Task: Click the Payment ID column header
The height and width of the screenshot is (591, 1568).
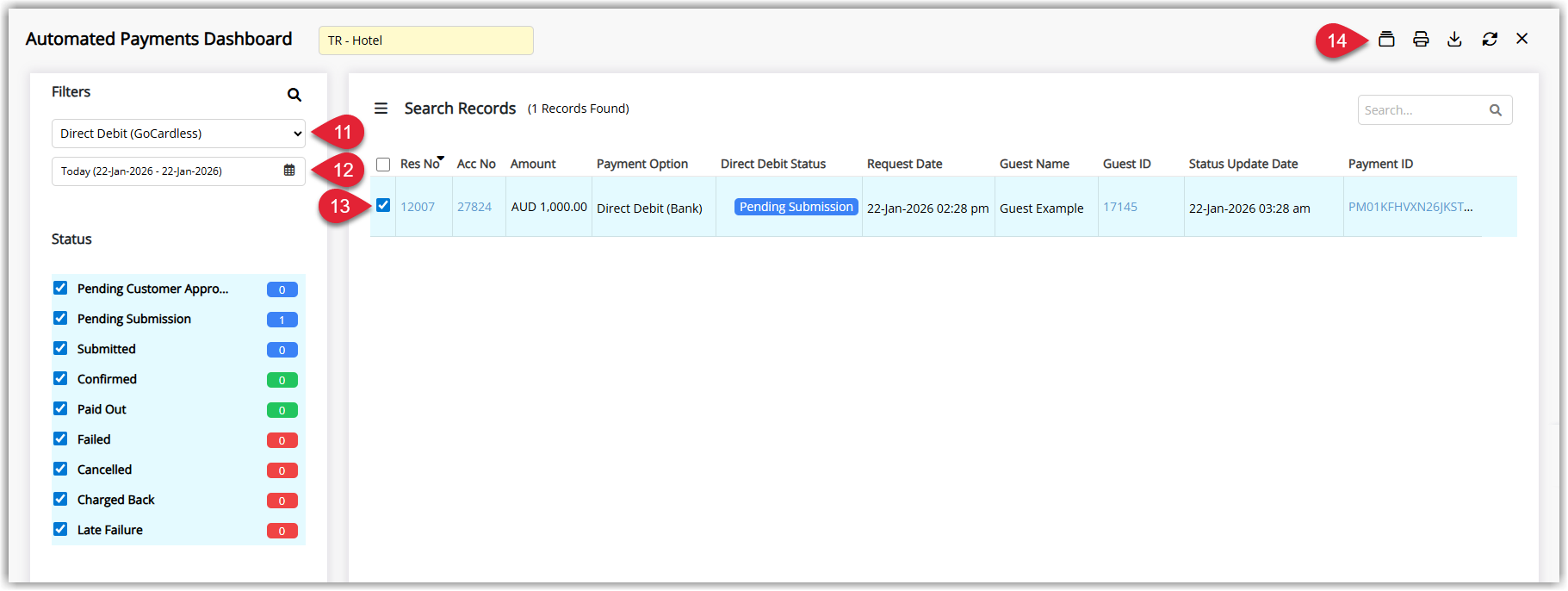Action: 1380,164
